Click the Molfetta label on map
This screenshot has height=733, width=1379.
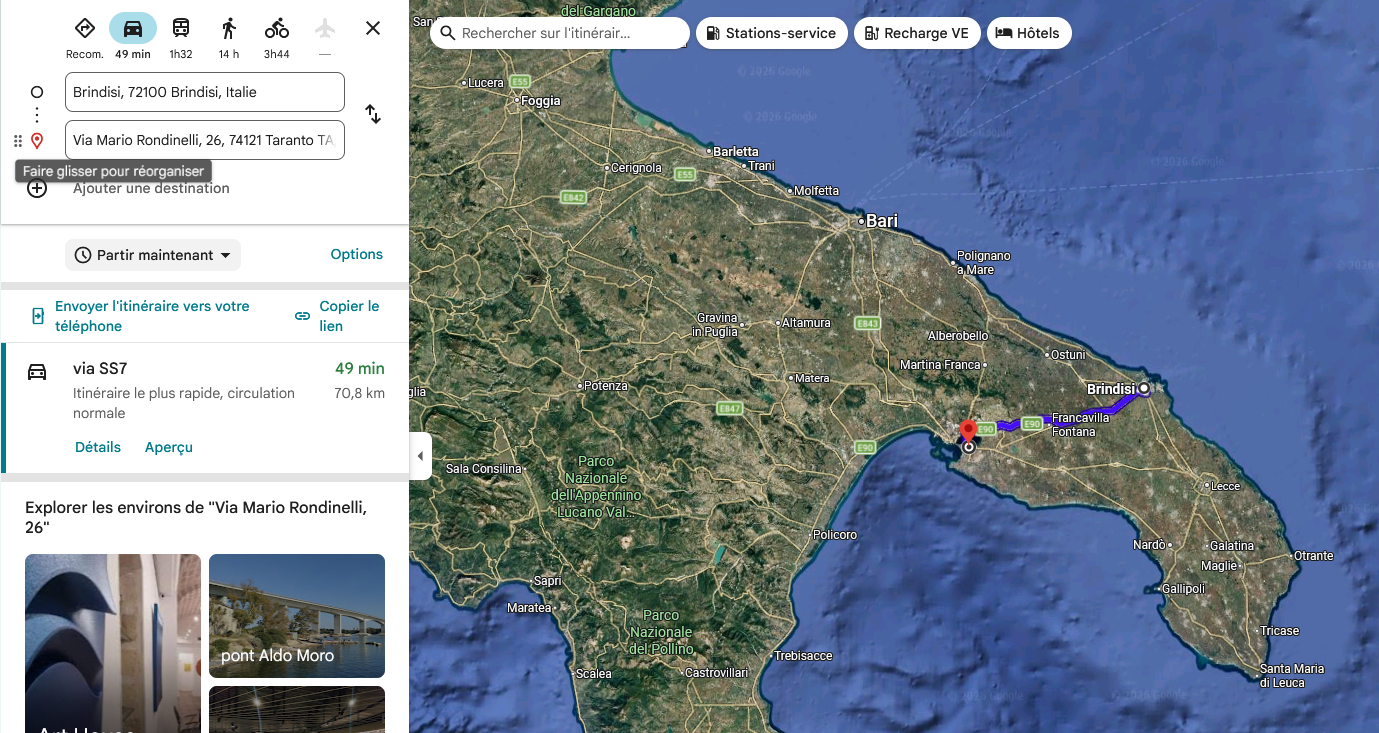tap(817, 190)
